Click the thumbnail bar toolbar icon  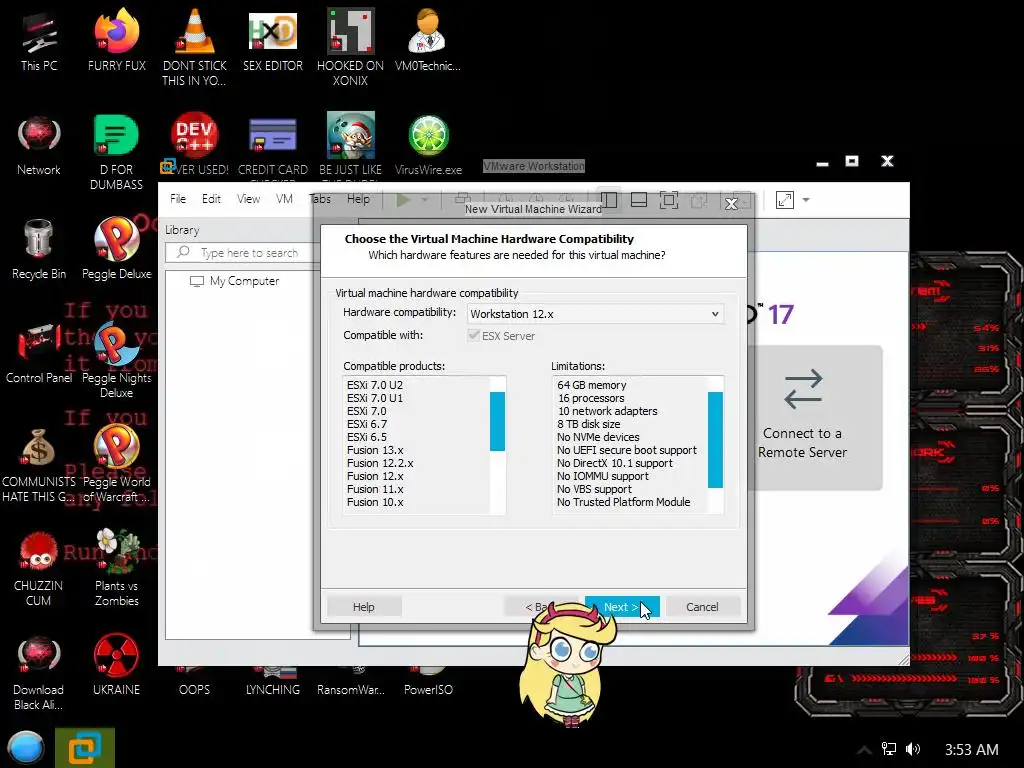639,200
